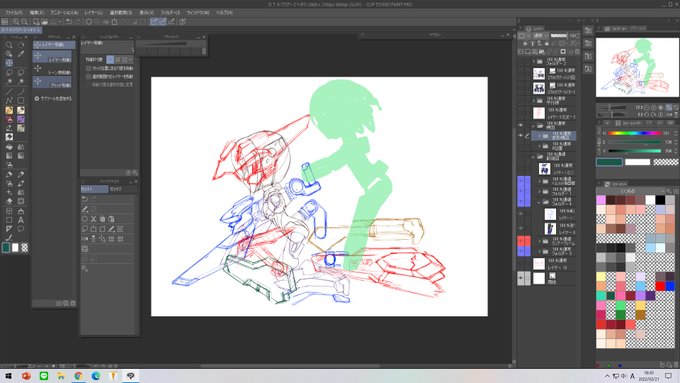This screenshot has width=680, height=383.
Task: Click the rainbow hue slider
Action: tap(634, 133)
